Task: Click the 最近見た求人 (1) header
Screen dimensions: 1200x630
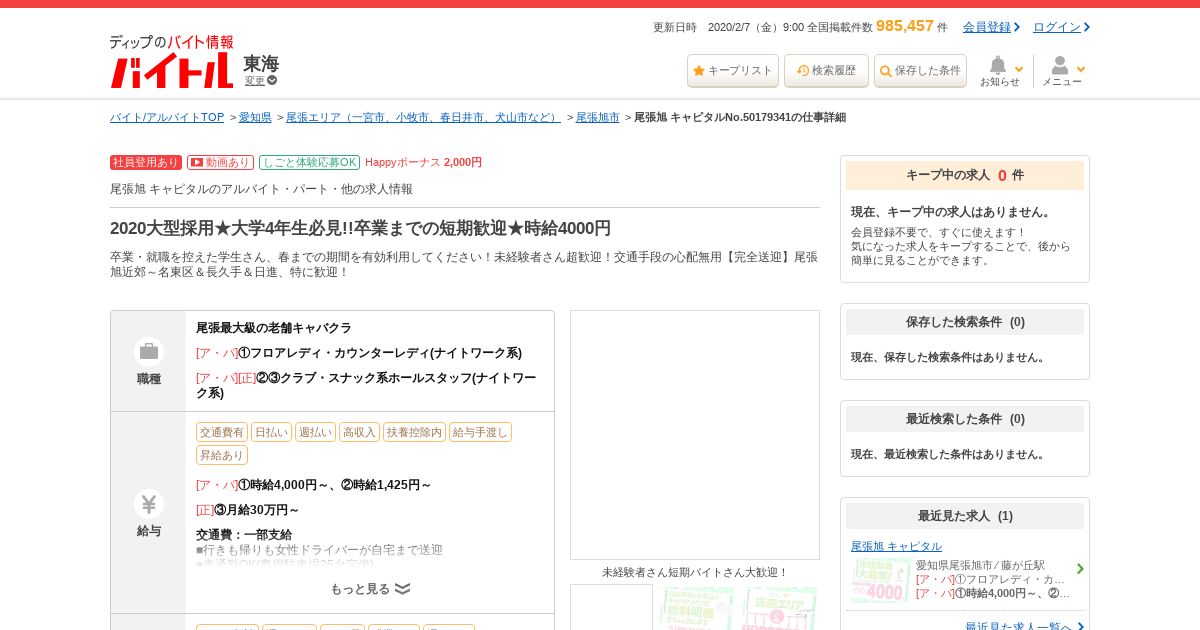Action: coord(965,516)
